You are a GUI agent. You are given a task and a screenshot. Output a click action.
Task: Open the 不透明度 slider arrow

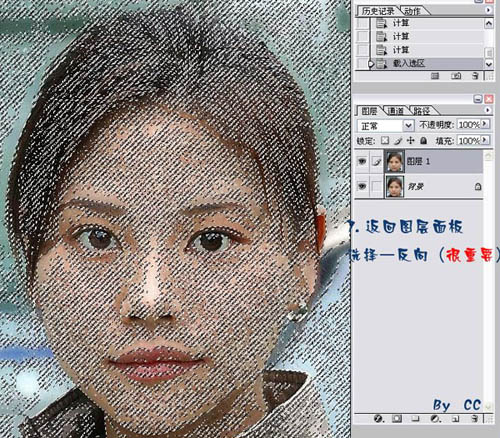coord(485,124)
